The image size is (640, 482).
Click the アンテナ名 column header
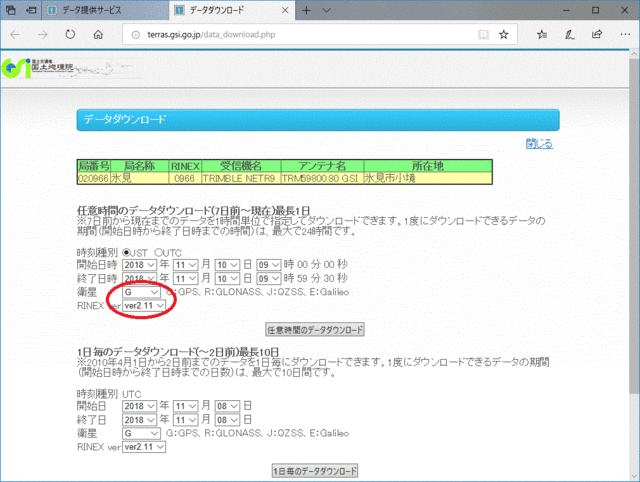click(x=322, y=166)
